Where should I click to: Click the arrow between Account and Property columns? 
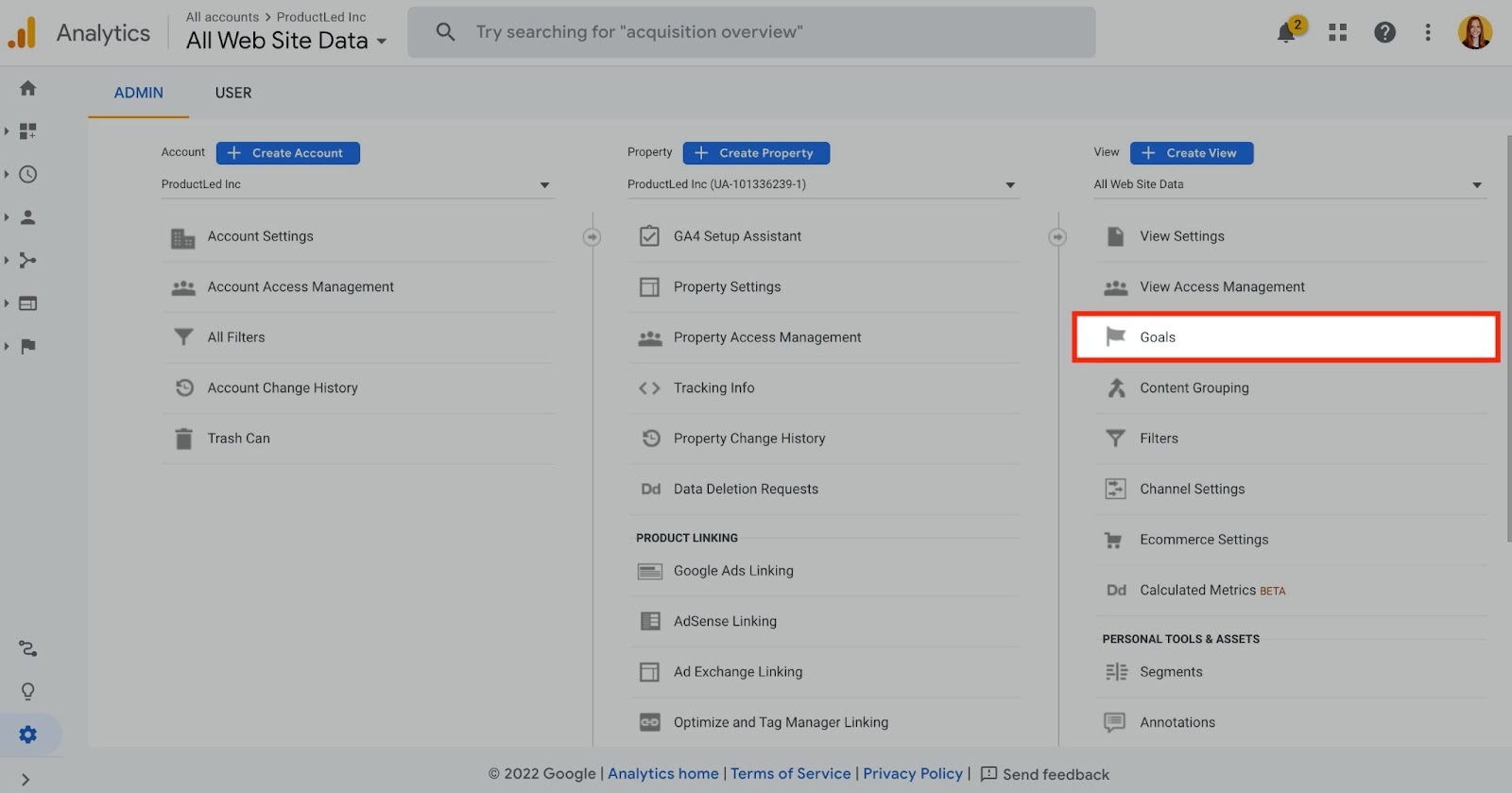[x=592, y=236]
